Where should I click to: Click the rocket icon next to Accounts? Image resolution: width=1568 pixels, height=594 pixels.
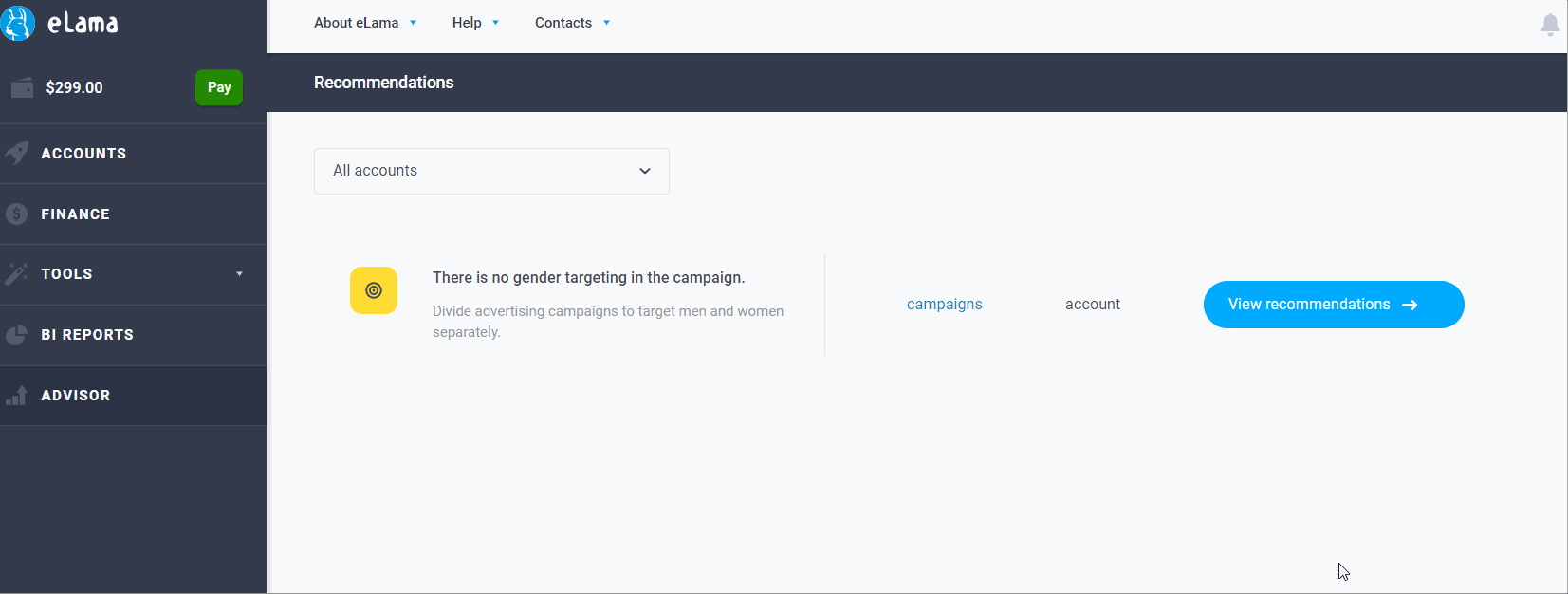tap(16, 153)
